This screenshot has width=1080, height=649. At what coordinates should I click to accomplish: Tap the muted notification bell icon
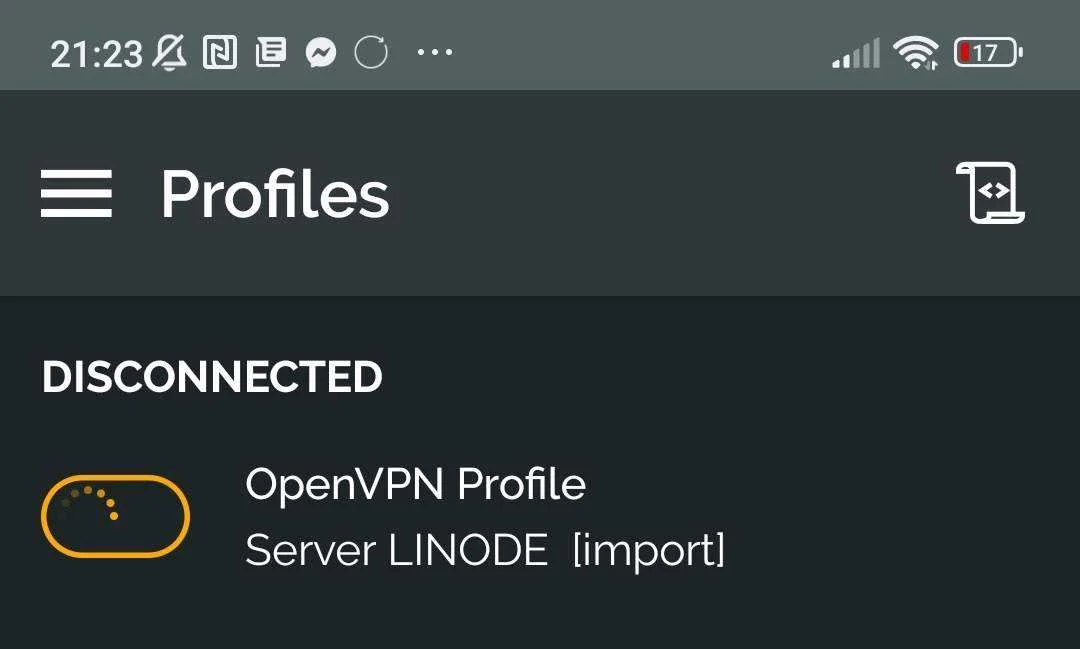(169, 52)
